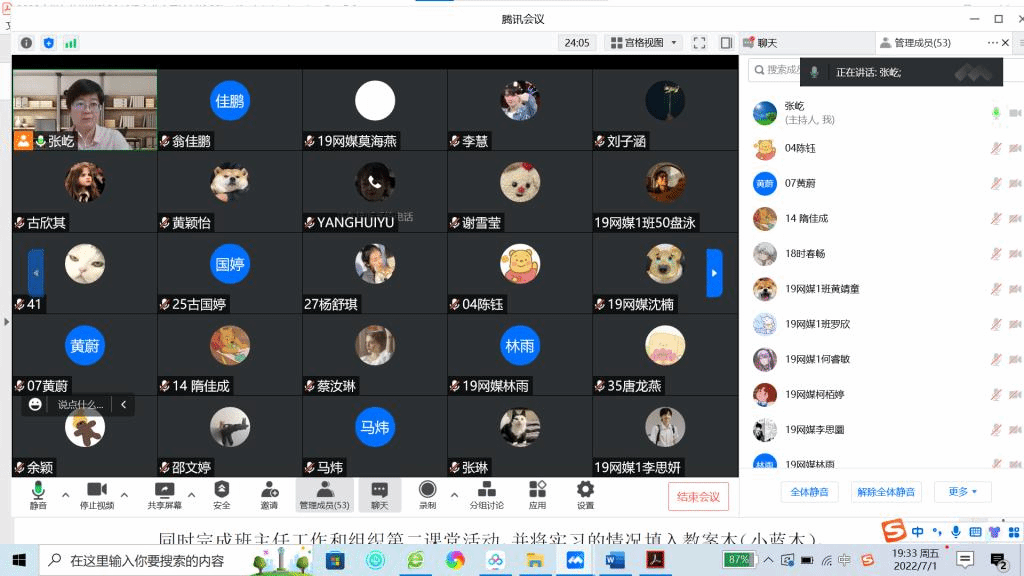The height and width of the screenshot is (576, 1024).
Task: Start recording with the 录制 icon
Action: [x=427, y=489]
